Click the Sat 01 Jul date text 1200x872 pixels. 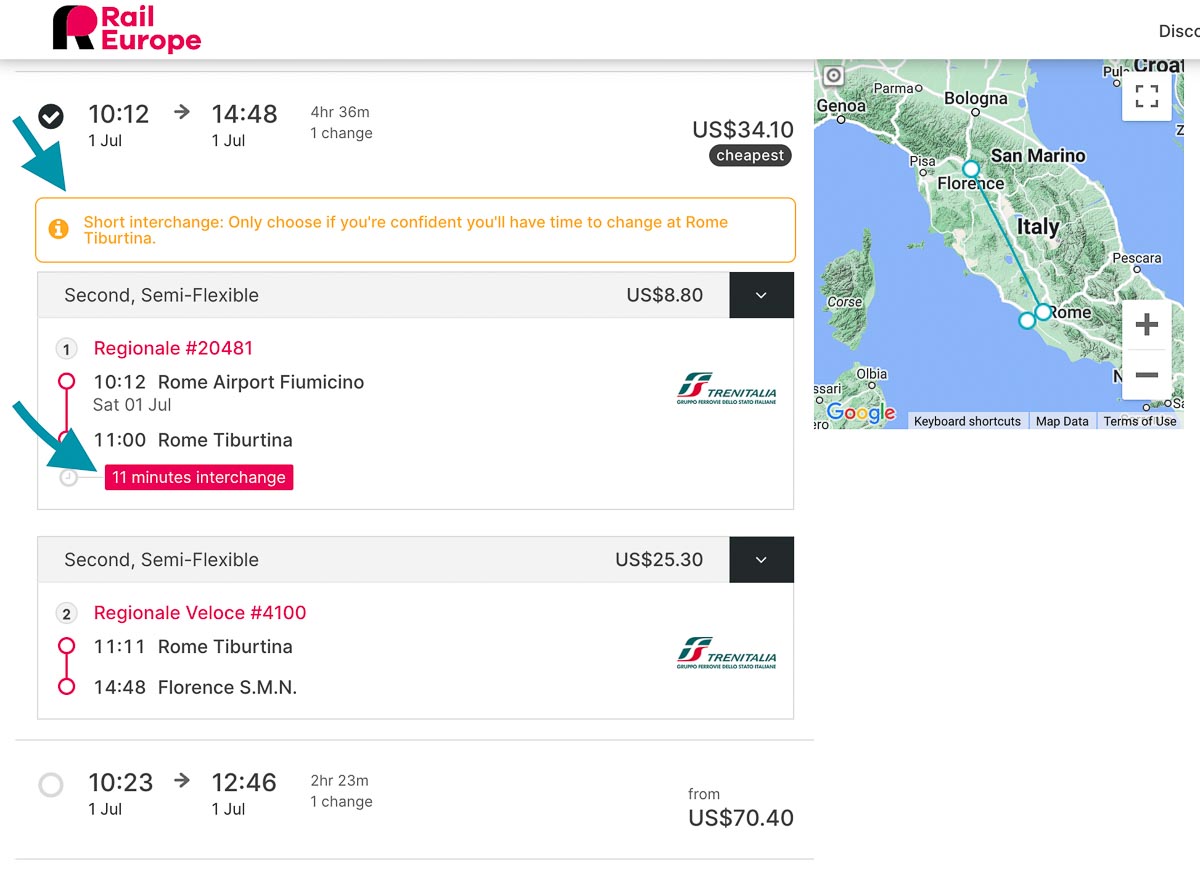(132, 405)
